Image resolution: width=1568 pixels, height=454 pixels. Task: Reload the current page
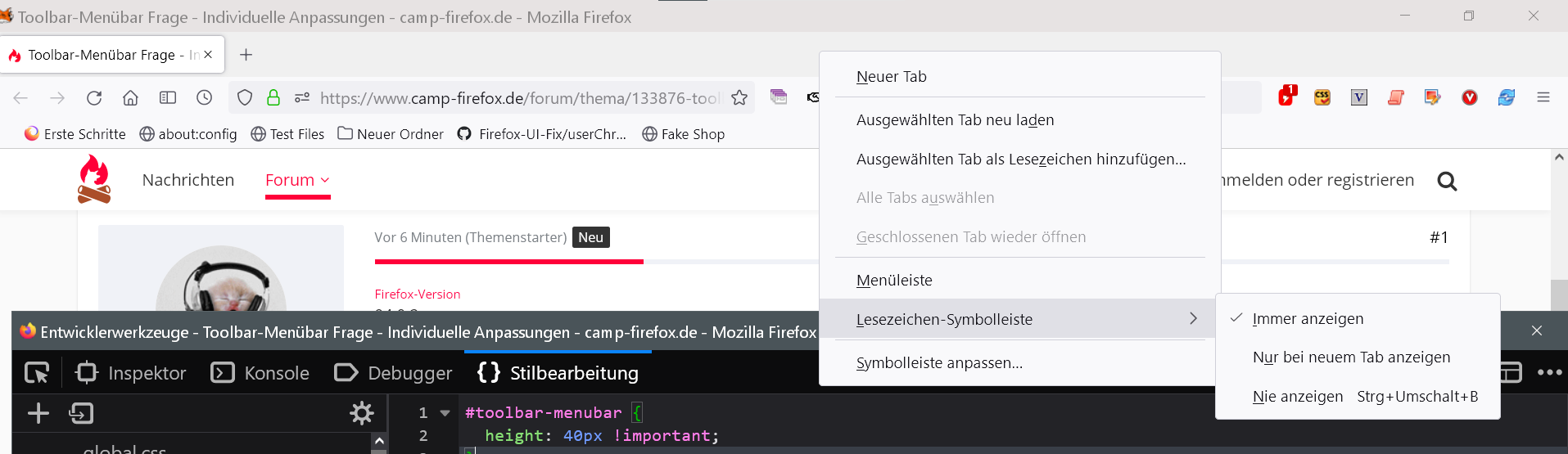pyautogui.click(x=94, y=98)
